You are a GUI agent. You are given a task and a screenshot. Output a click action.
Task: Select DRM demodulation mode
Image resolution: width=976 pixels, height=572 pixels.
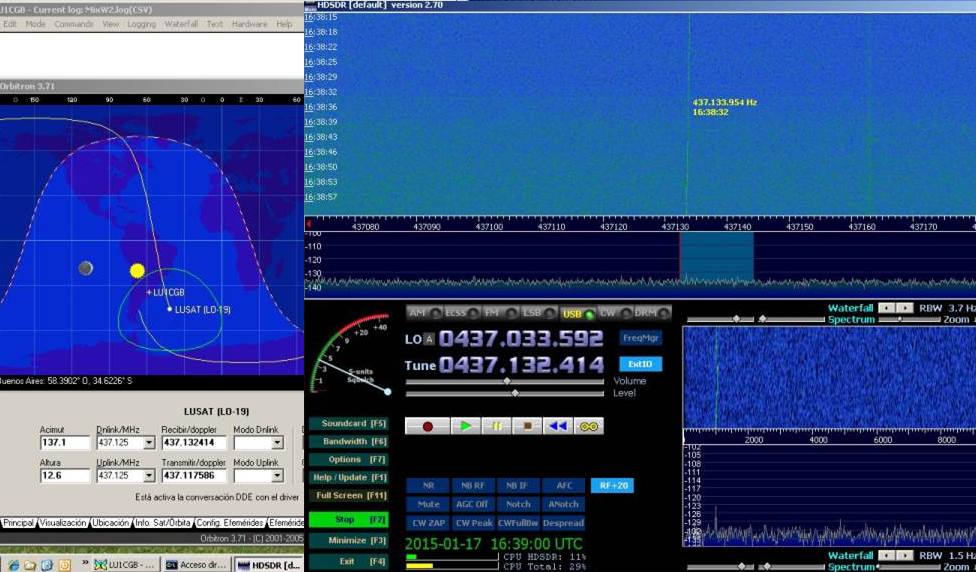(x=652, y=313)
